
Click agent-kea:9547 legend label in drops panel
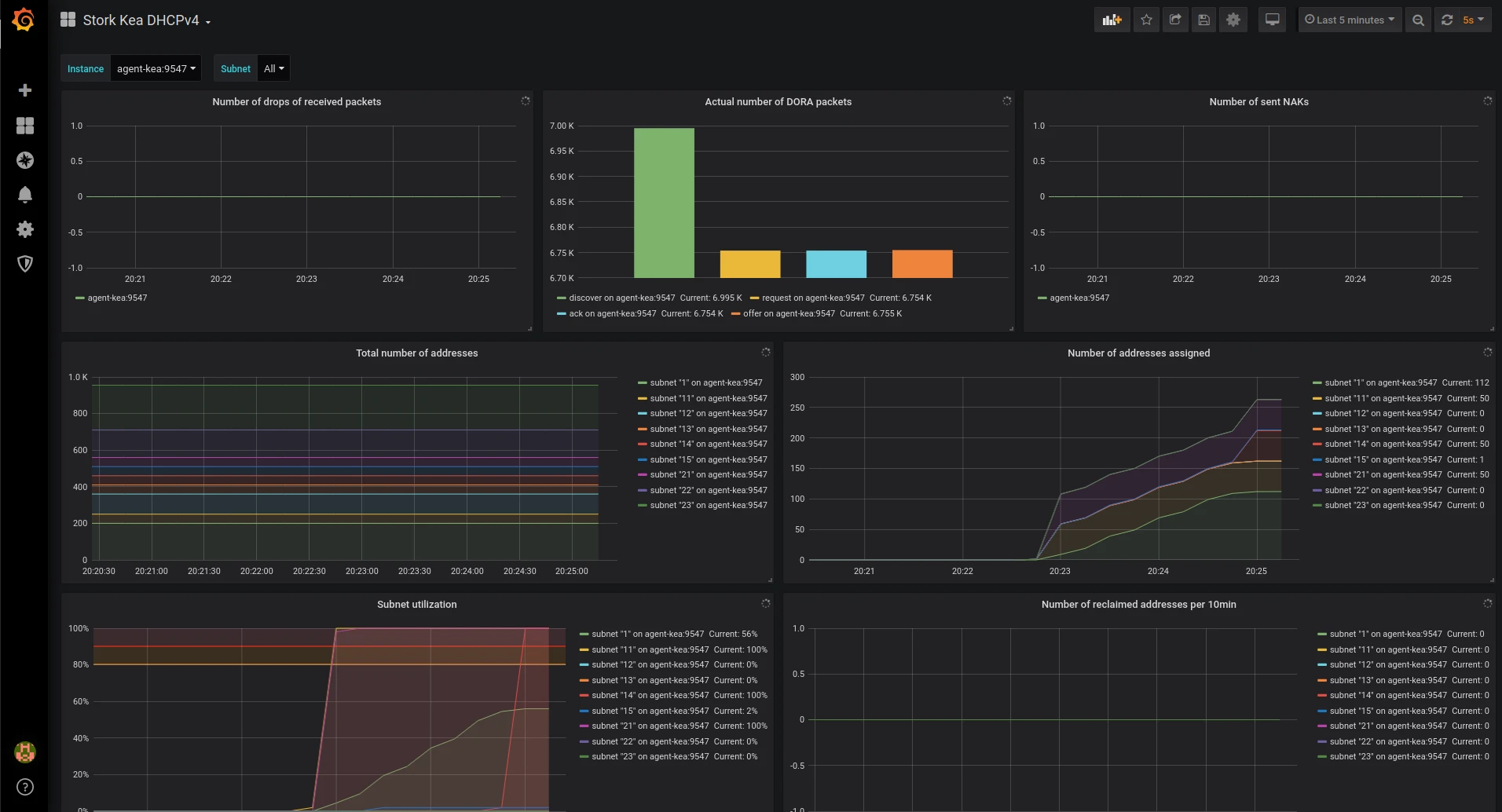click(x=117, y=298)
